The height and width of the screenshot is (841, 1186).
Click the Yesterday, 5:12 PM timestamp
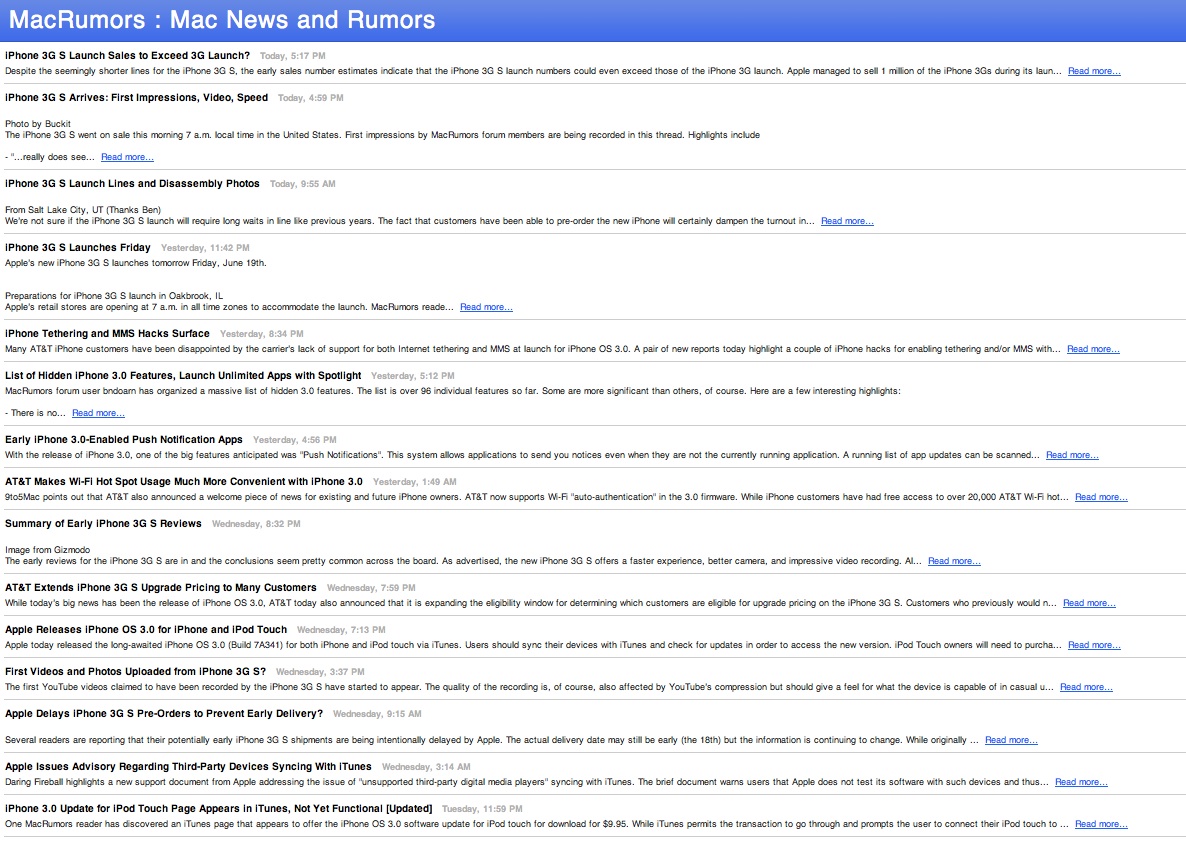coord(412,376)
